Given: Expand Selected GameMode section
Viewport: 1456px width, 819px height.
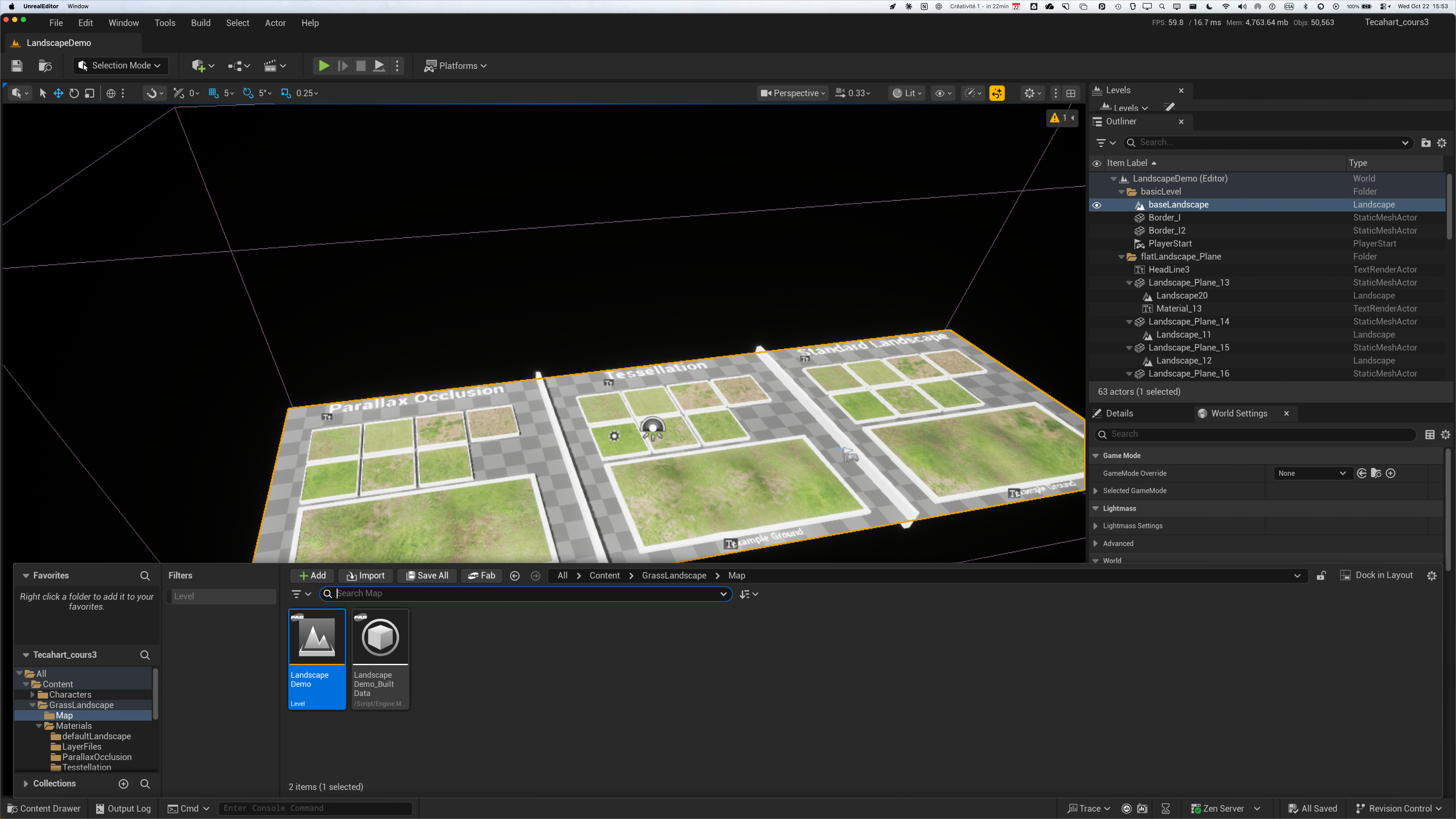Looking at the screenshot, I should [1095, 491].
